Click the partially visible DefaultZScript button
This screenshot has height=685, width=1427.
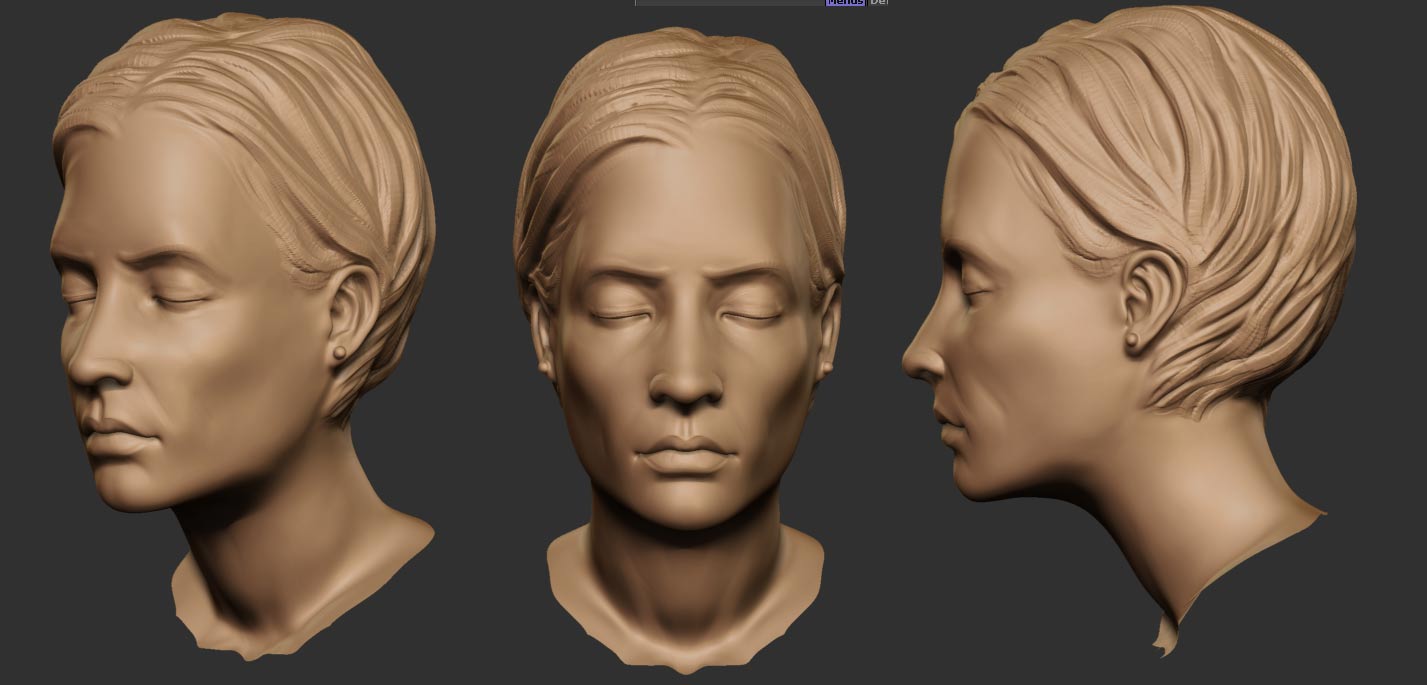click(878, 3)
